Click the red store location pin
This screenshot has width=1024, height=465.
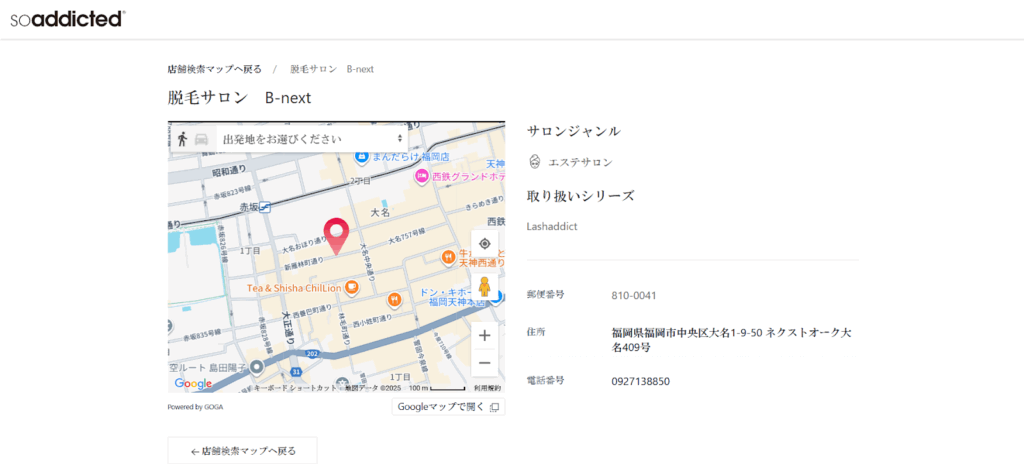pyautogui.click(x=337, y=234)
